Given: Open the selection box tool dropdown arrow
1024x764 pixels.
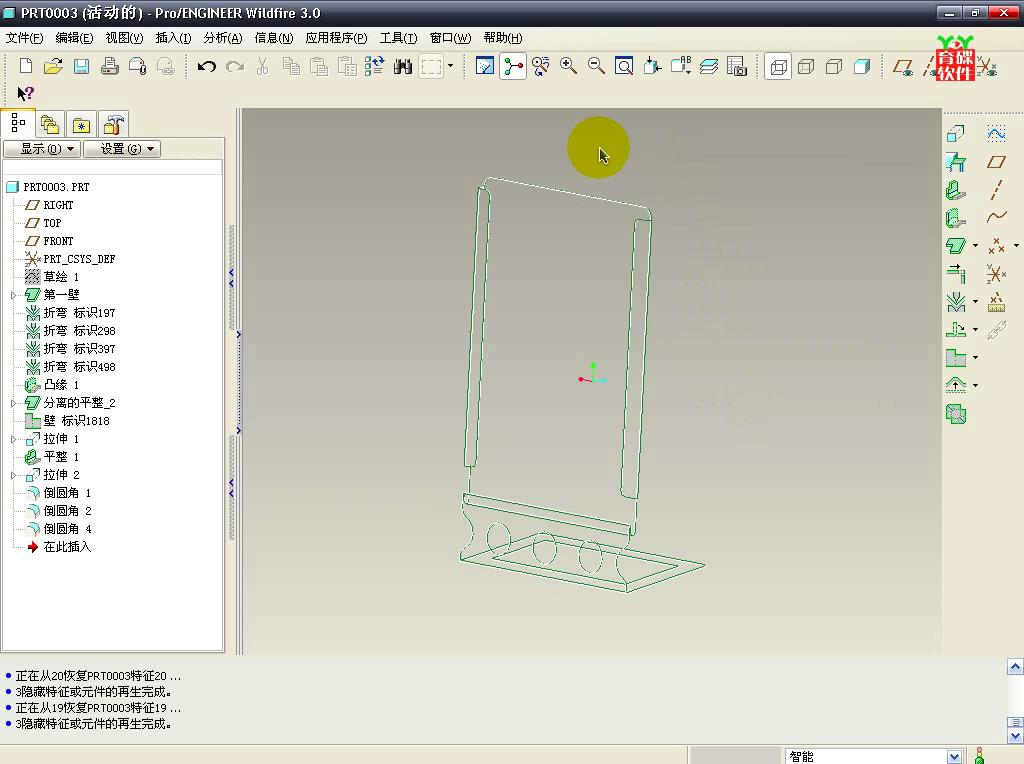Looking at the screenshot, I should pos(450,66).
